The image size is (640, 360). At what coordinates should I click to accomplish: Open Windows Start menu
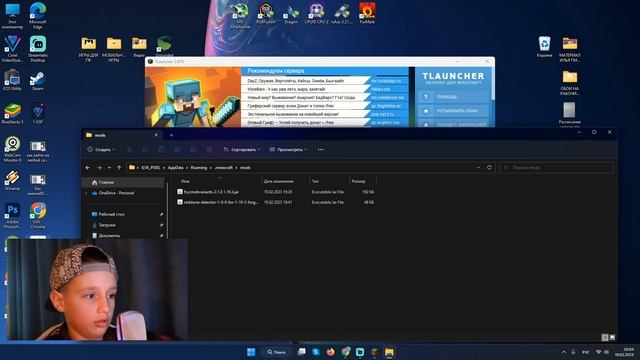251,352
